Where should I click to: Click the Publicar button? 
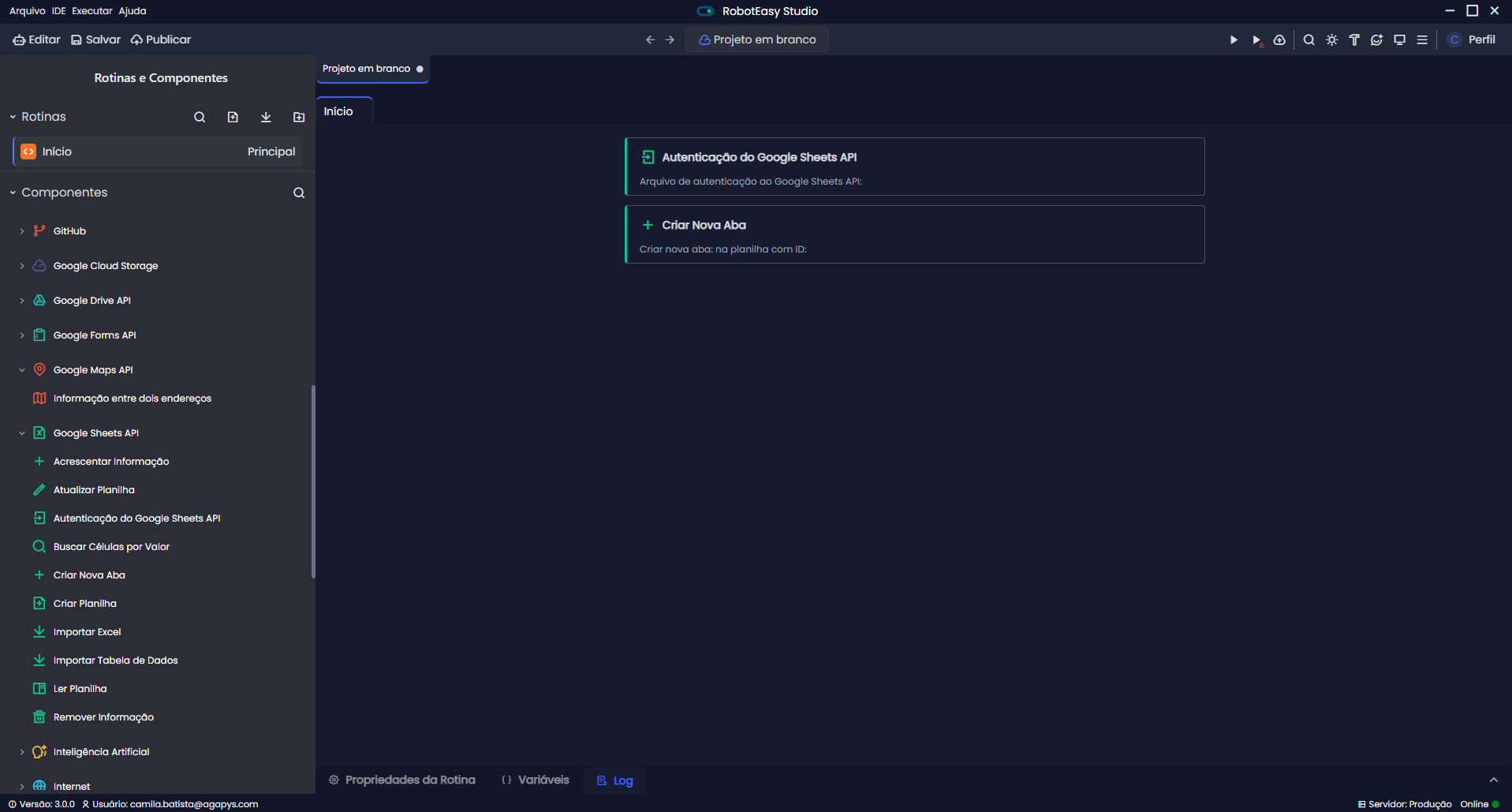pos(161,39)
